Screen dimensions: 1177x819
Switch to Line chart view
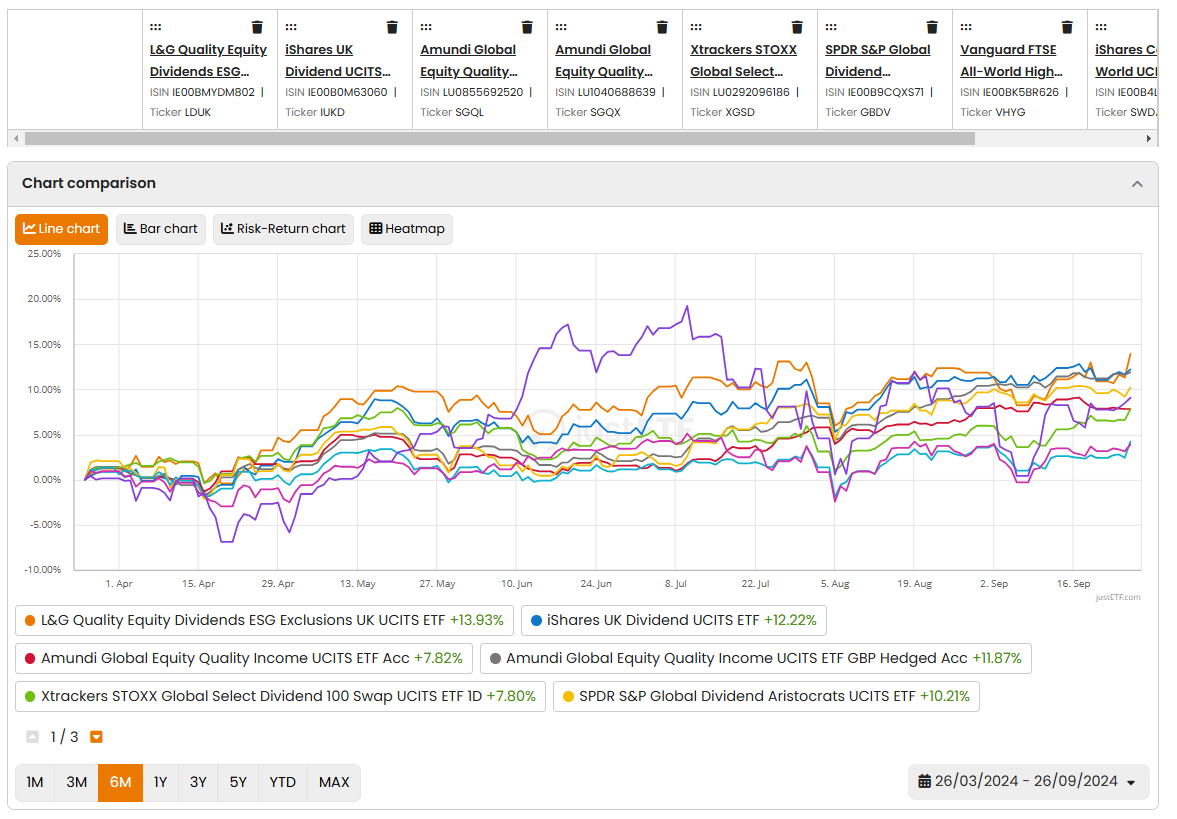point(62,229)
